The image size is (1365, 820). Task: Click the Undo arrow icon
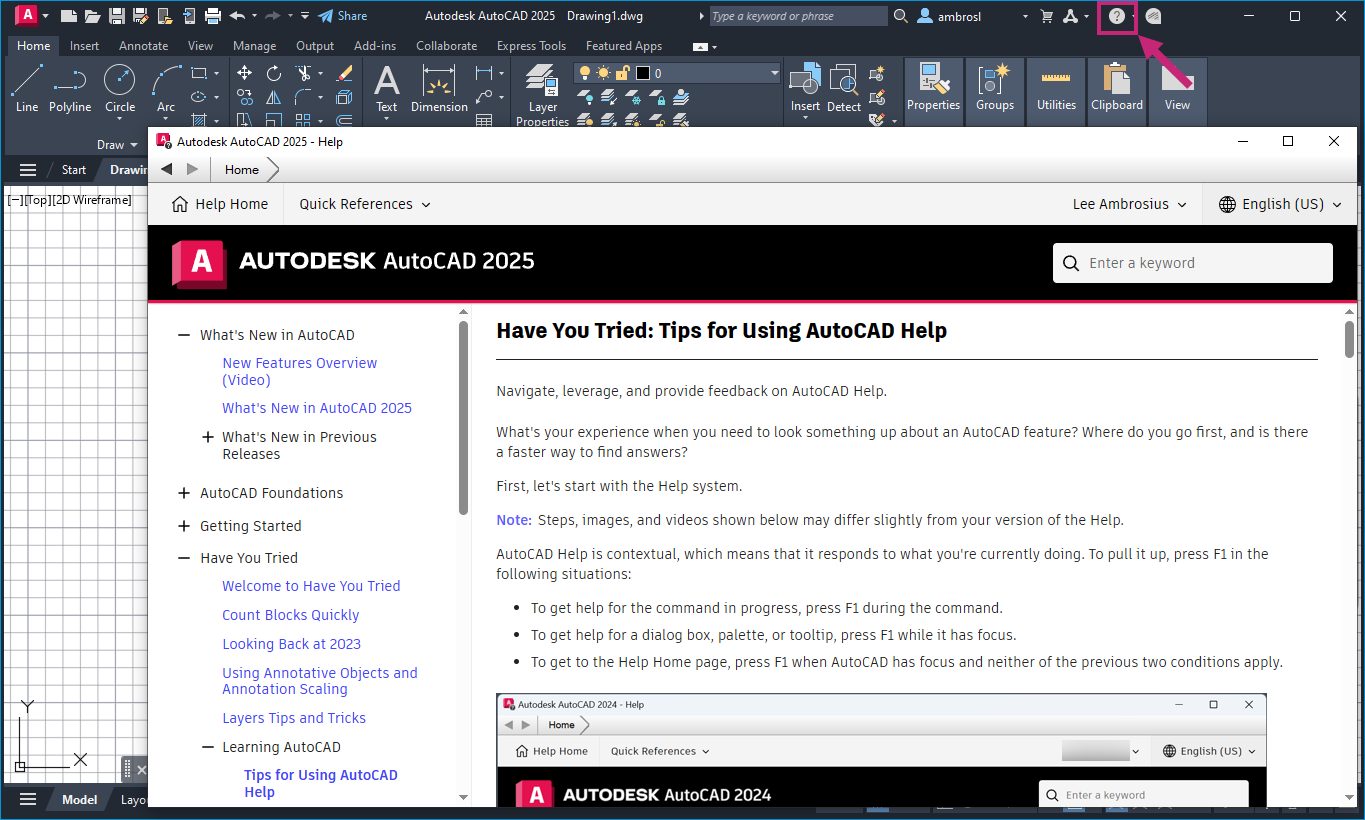click(237, 16)
